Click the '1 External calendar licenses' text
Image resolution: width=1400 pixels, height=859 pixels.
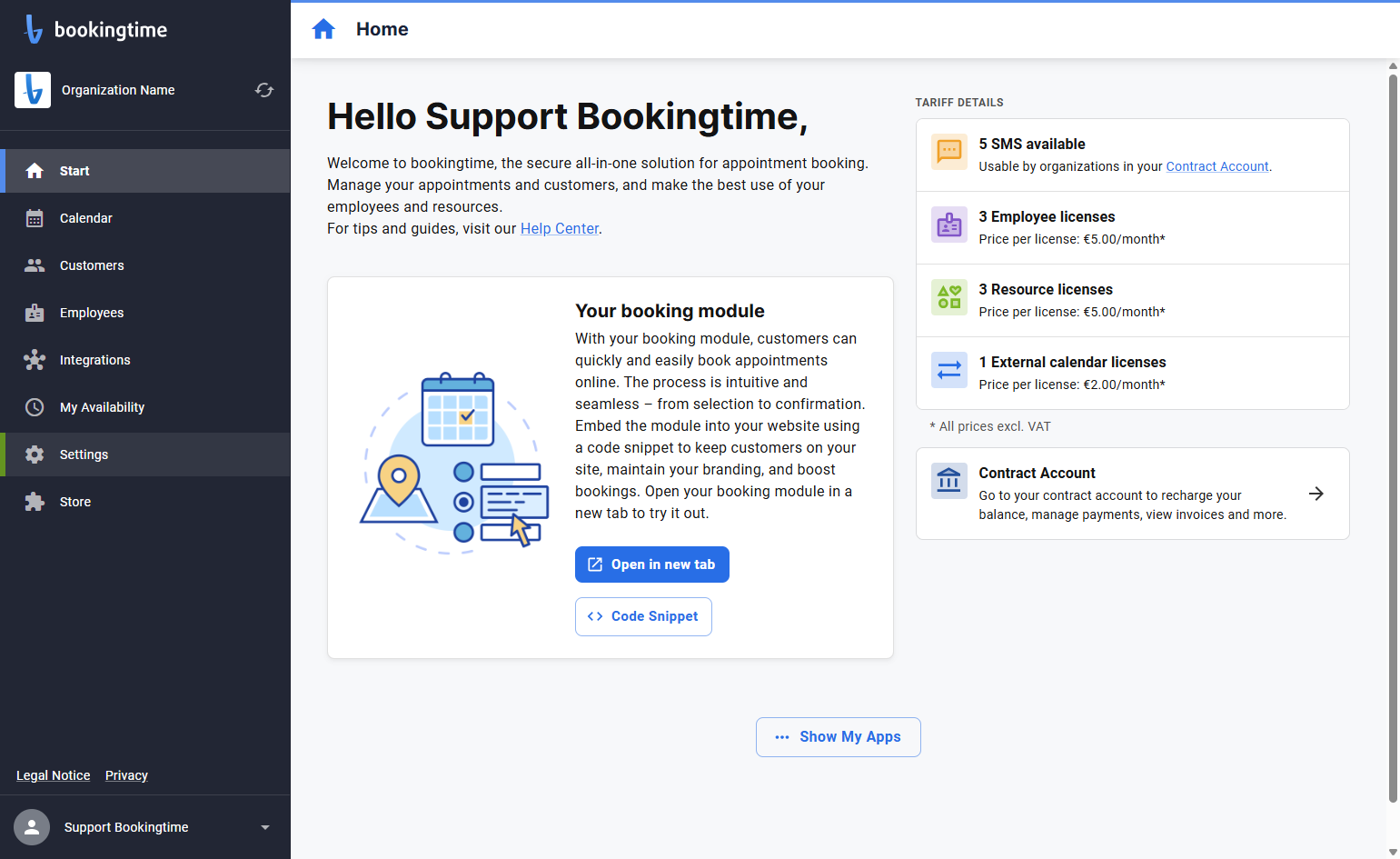click(x=1072, y=362)
